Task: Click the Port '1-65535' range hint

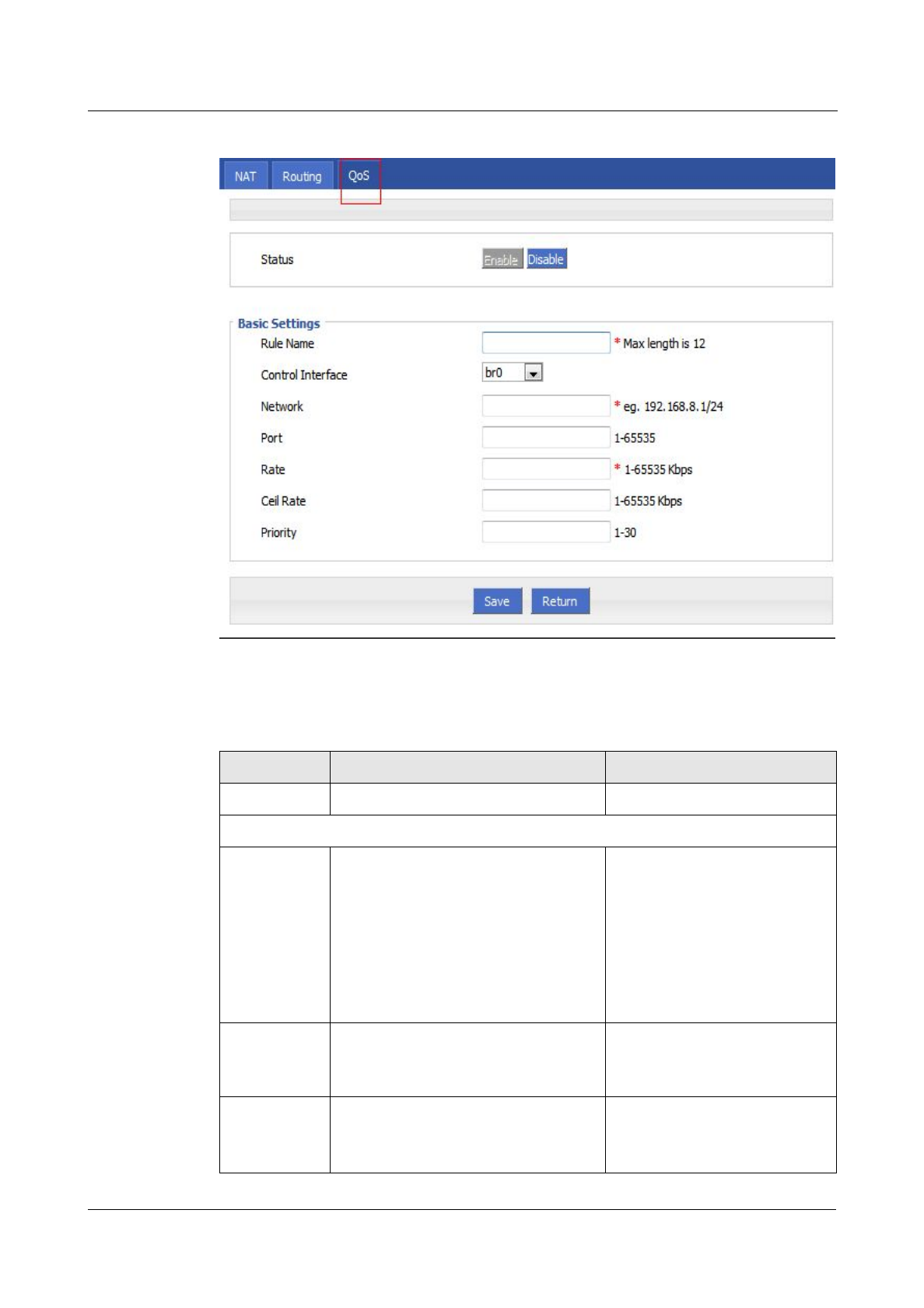Action: click(x=635, y=438)
